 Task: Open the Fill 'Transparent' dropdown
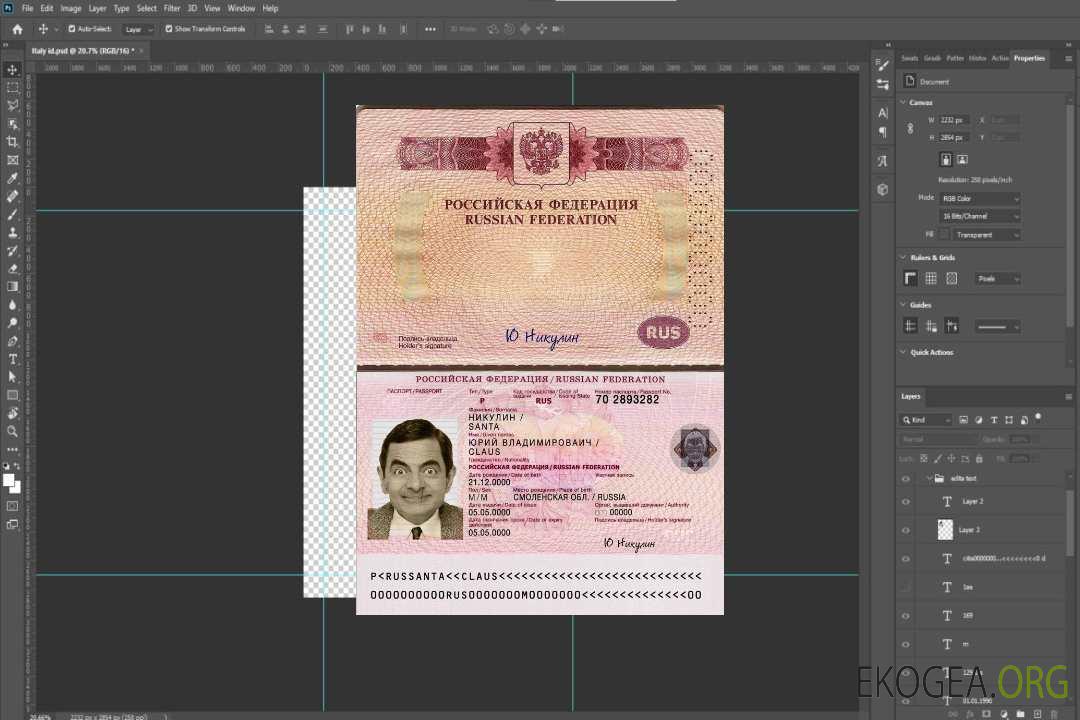coord(986,235)
